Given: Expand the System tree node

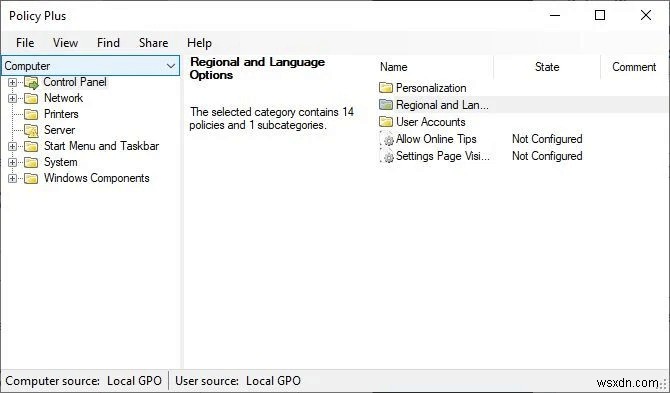Looking at the screenshot, I should (12, 162).
